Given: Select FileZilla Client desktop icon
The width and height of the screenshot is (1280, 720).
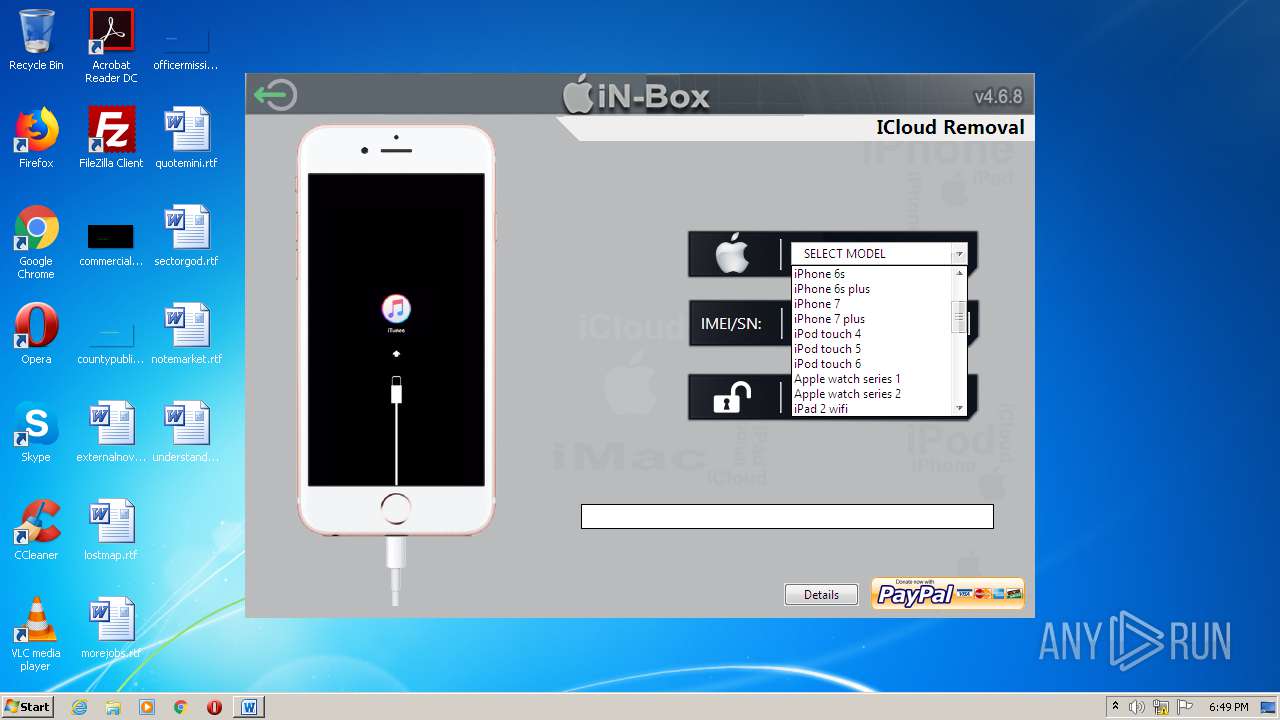Looking at the screenshot, I should pyautogui.click(x=111, y=138).
